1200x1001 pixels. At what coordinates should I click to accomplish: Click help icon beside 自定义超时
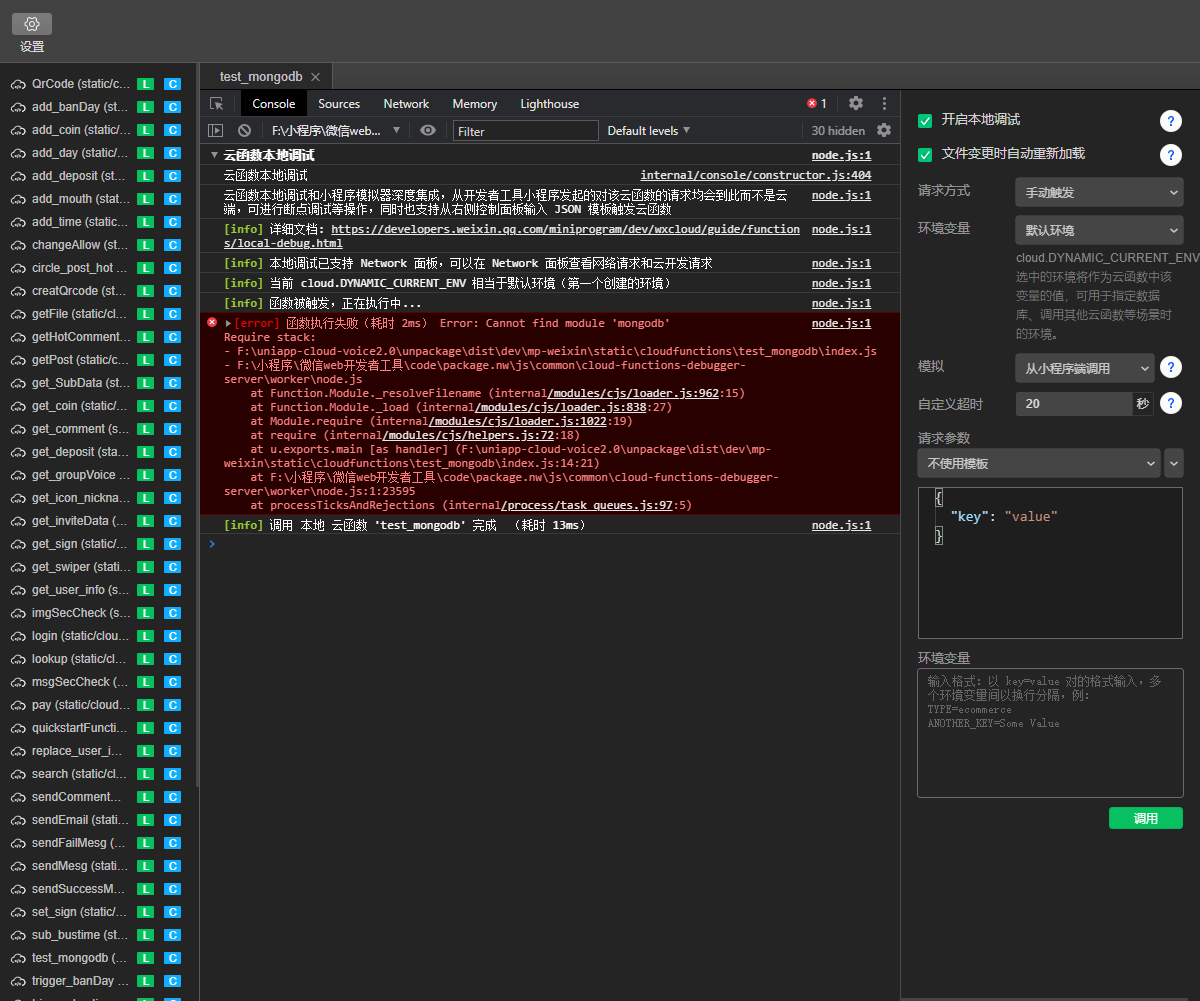point(1171,403)
